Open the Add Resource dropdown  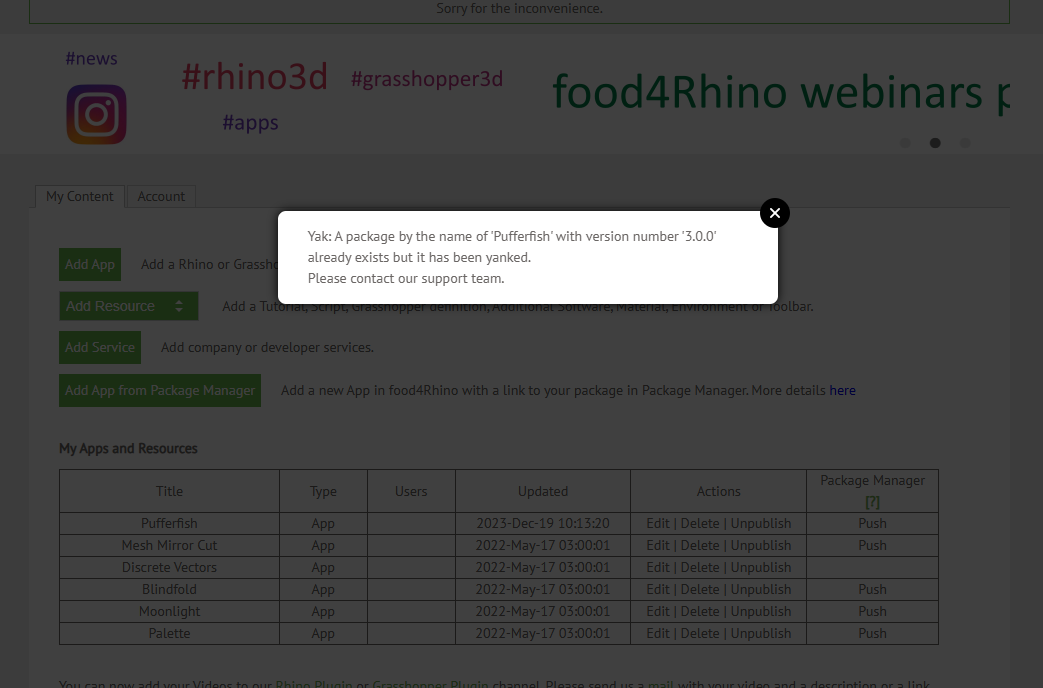click(128, 306)
